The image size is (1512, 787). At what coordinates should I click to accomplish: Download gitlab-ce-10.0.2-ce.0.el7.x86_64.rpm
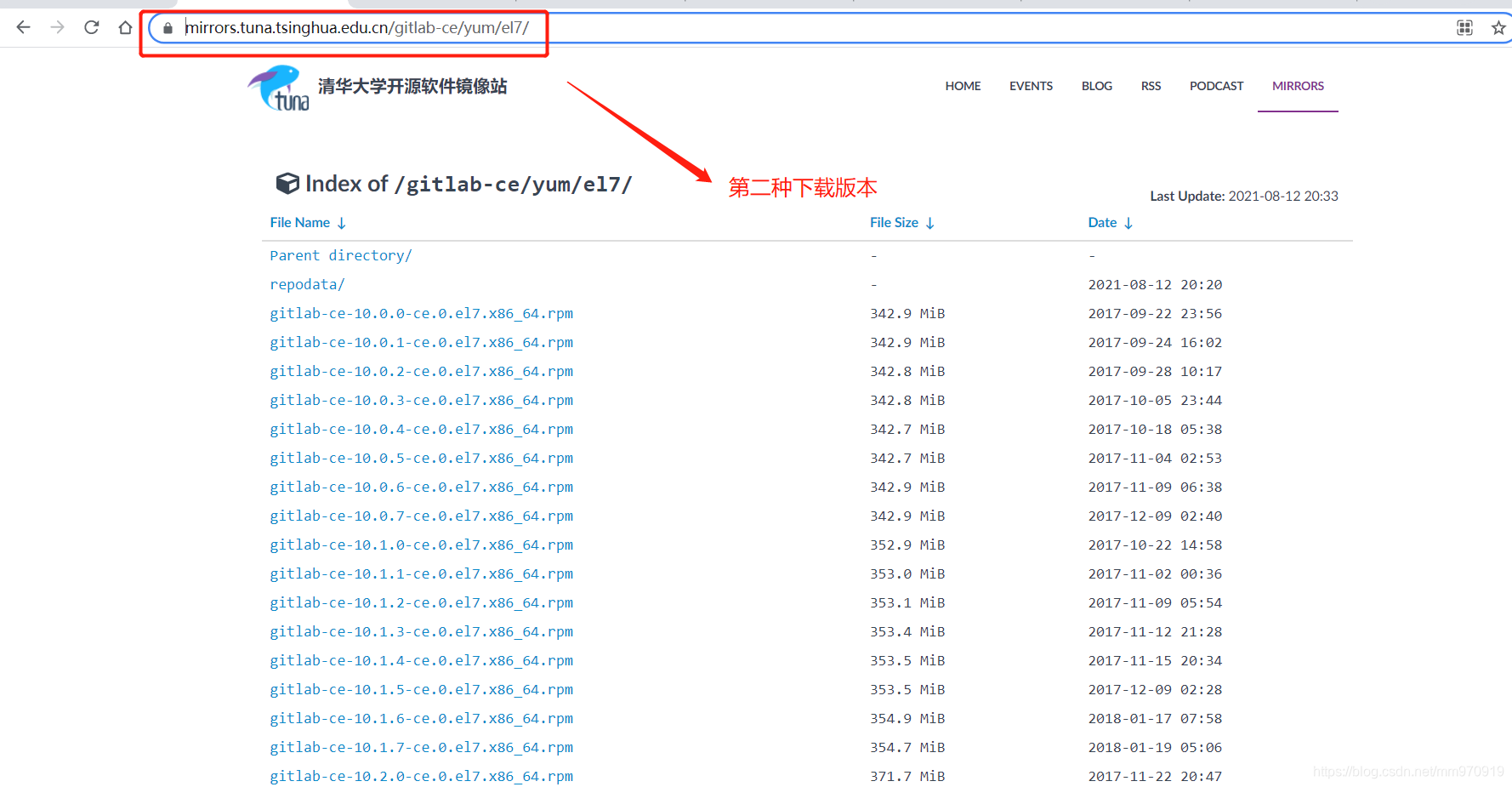click(422, 371)
